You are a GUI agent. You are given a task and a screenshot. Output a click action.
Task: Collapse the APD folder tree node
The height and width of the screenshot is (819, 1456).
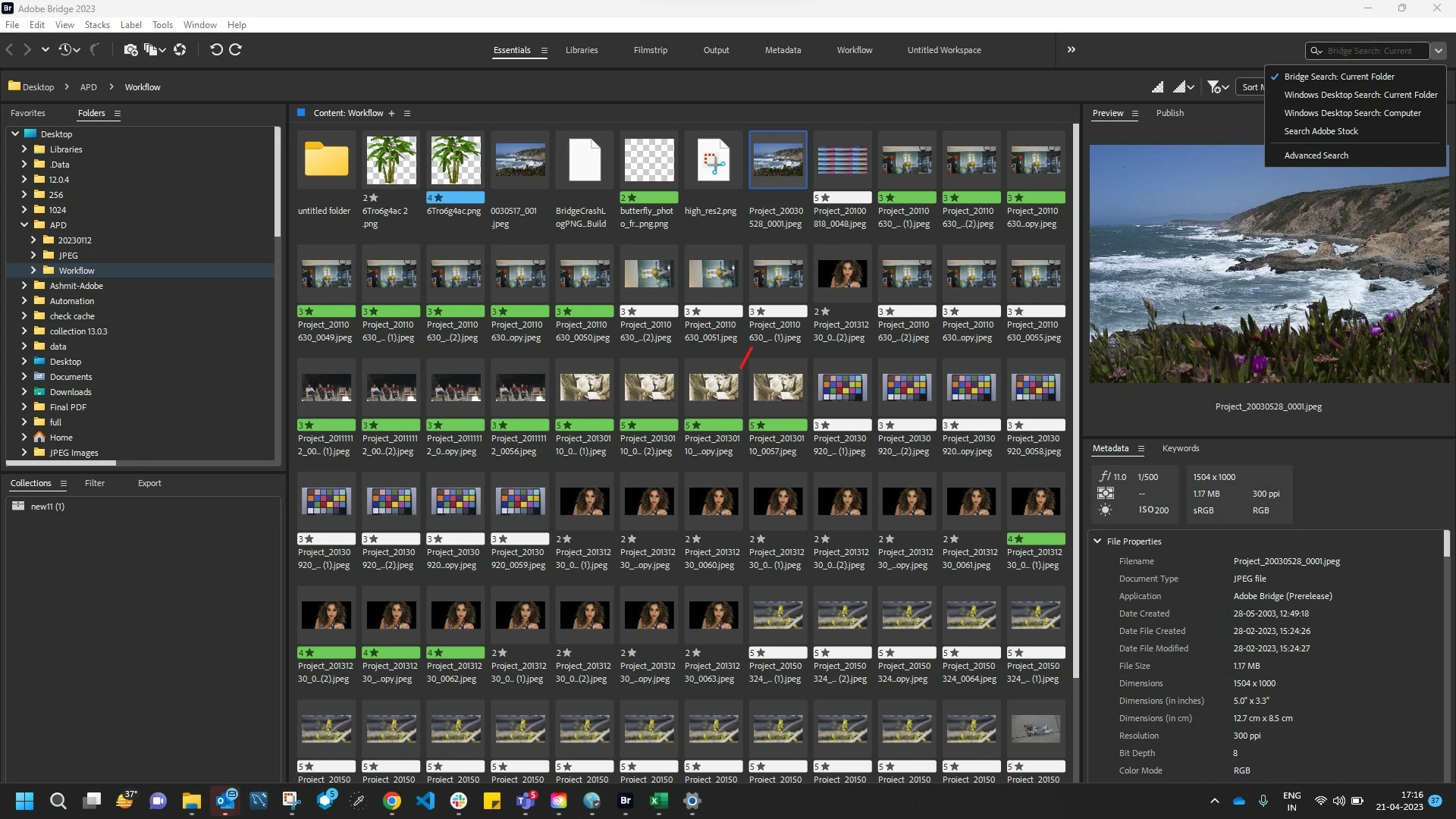tap(24, 225)
